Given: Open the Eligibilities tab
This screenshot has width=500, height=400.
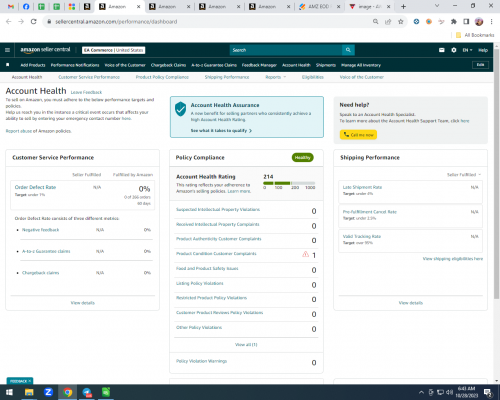Looking at the screenshot, I should pyautogui.click(x=313, y=77).
